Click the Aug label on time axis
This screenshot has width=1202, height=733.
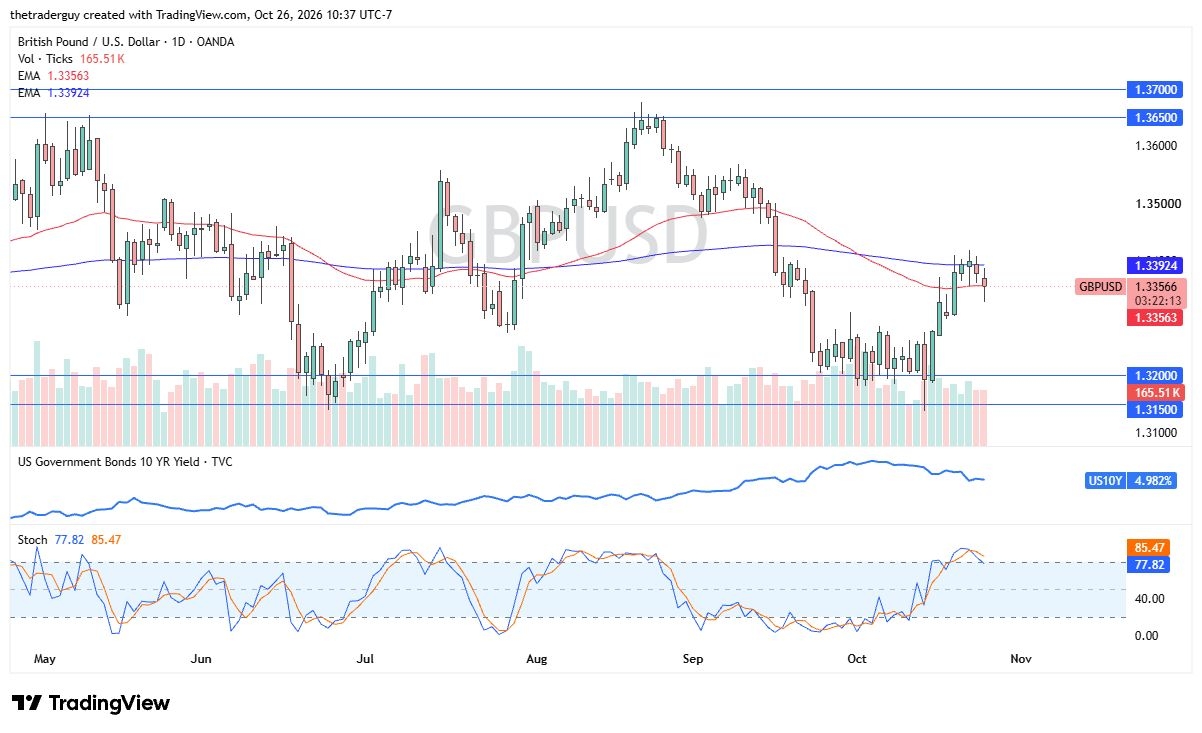537,659
